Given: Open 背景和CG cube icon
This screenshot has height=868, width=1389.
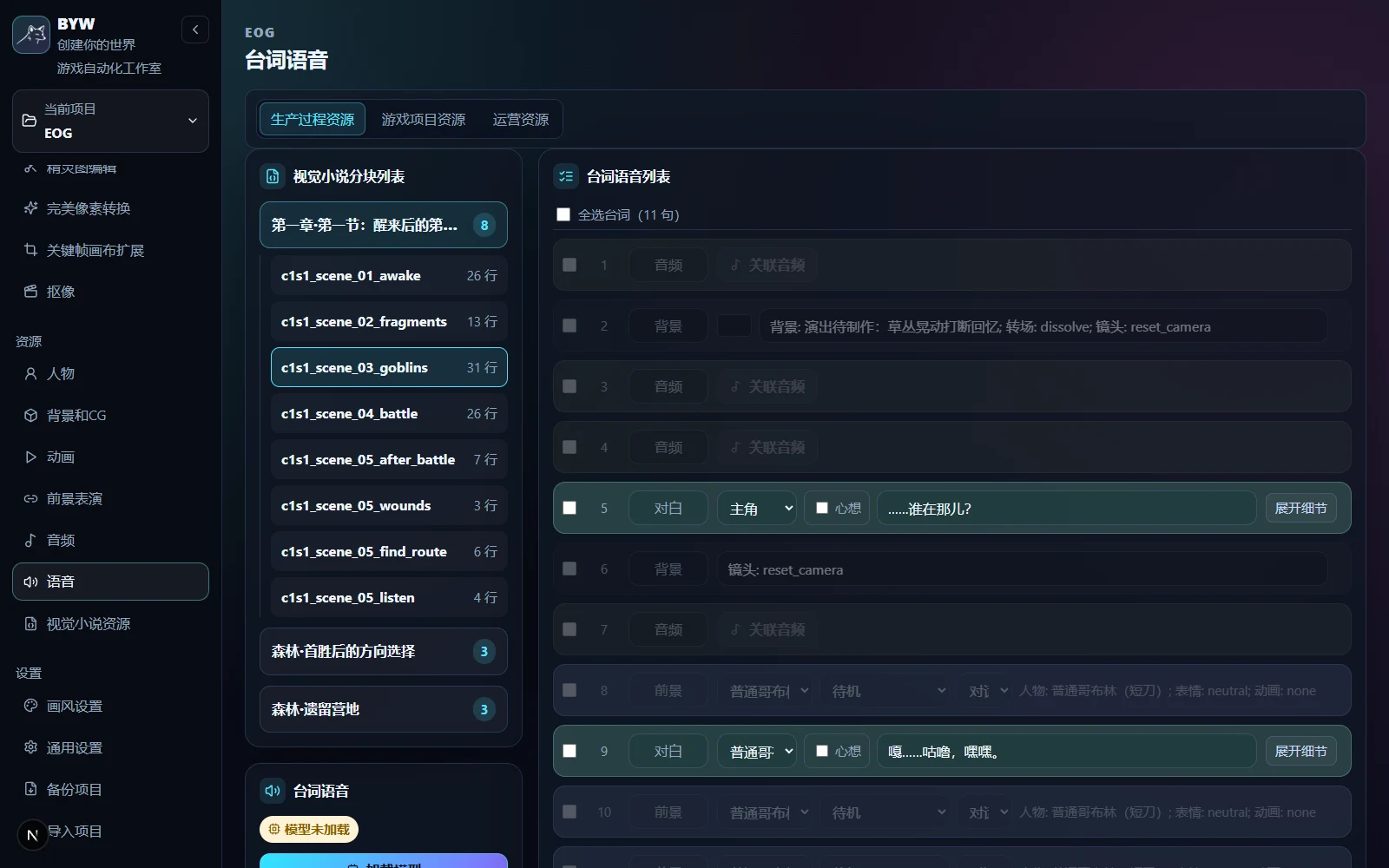Looking at the screenshot, I should [x=30, y=415].
